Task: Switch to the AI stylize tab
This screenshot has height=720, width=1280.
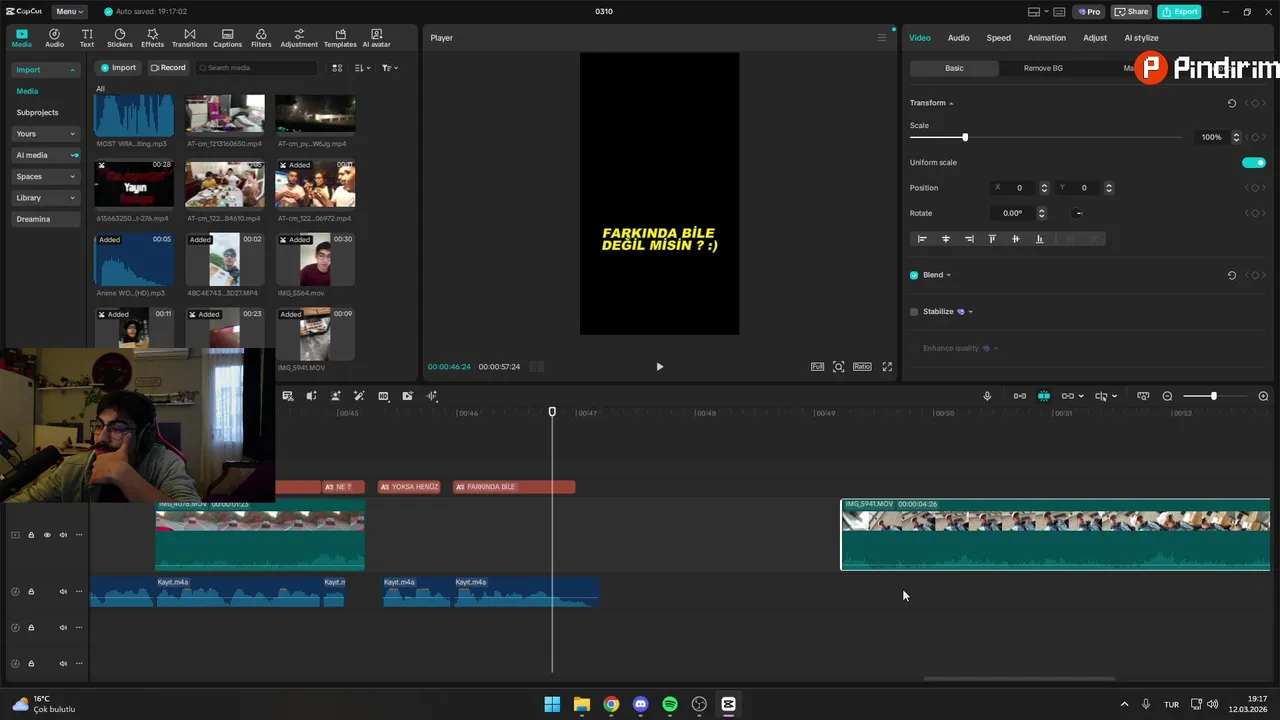Action: coord(1141,38)
